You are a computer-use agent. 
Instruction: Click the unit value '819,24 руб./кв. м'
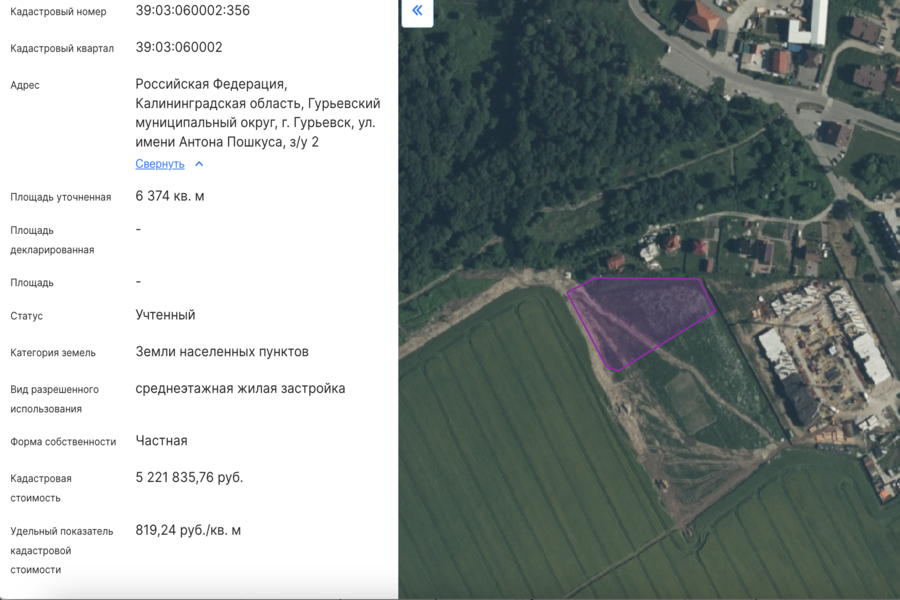188,530
